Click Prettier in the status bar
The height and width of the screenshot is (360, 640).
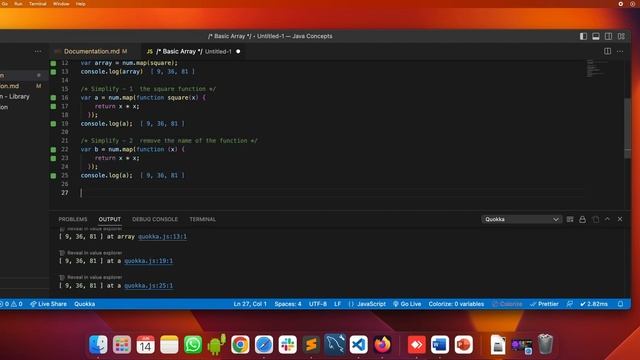[544, 304]
